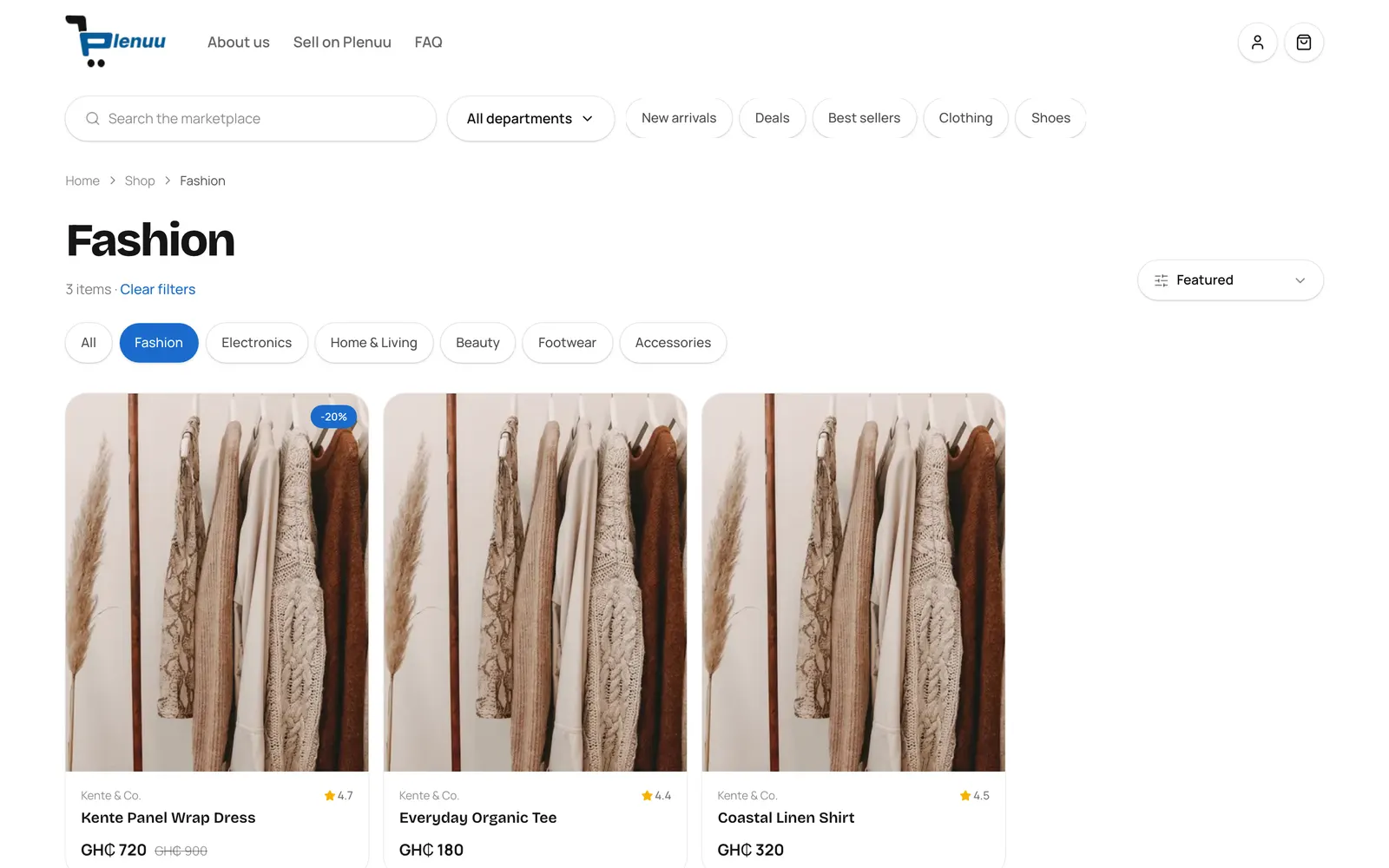The height and width of the screenshot is (868, 1389).
Task: Open the Everyday Organic Tee product image
Action: click(536, 582)
